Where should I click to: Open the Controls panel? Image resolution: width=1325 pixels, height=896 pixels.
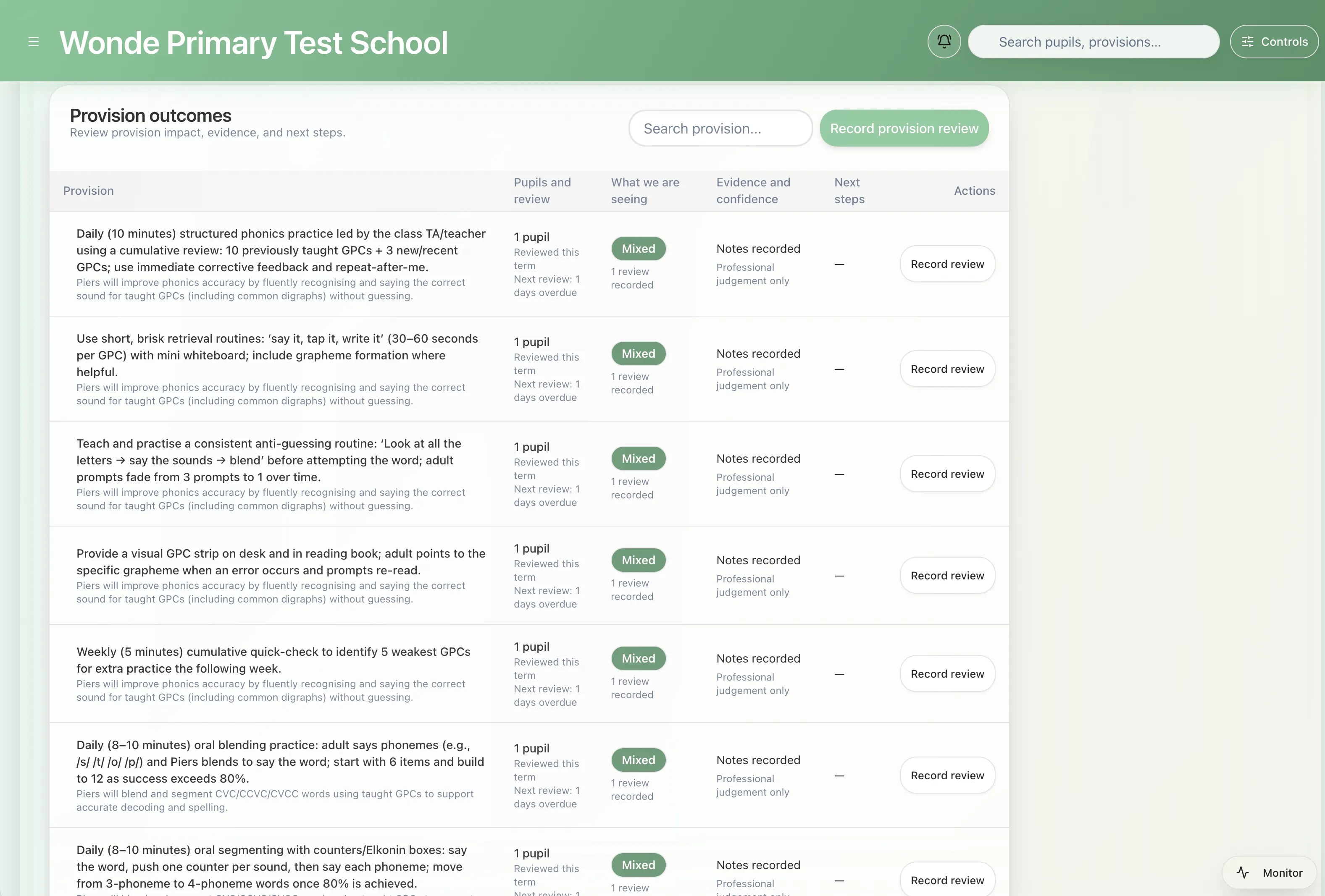point(1274,42)
